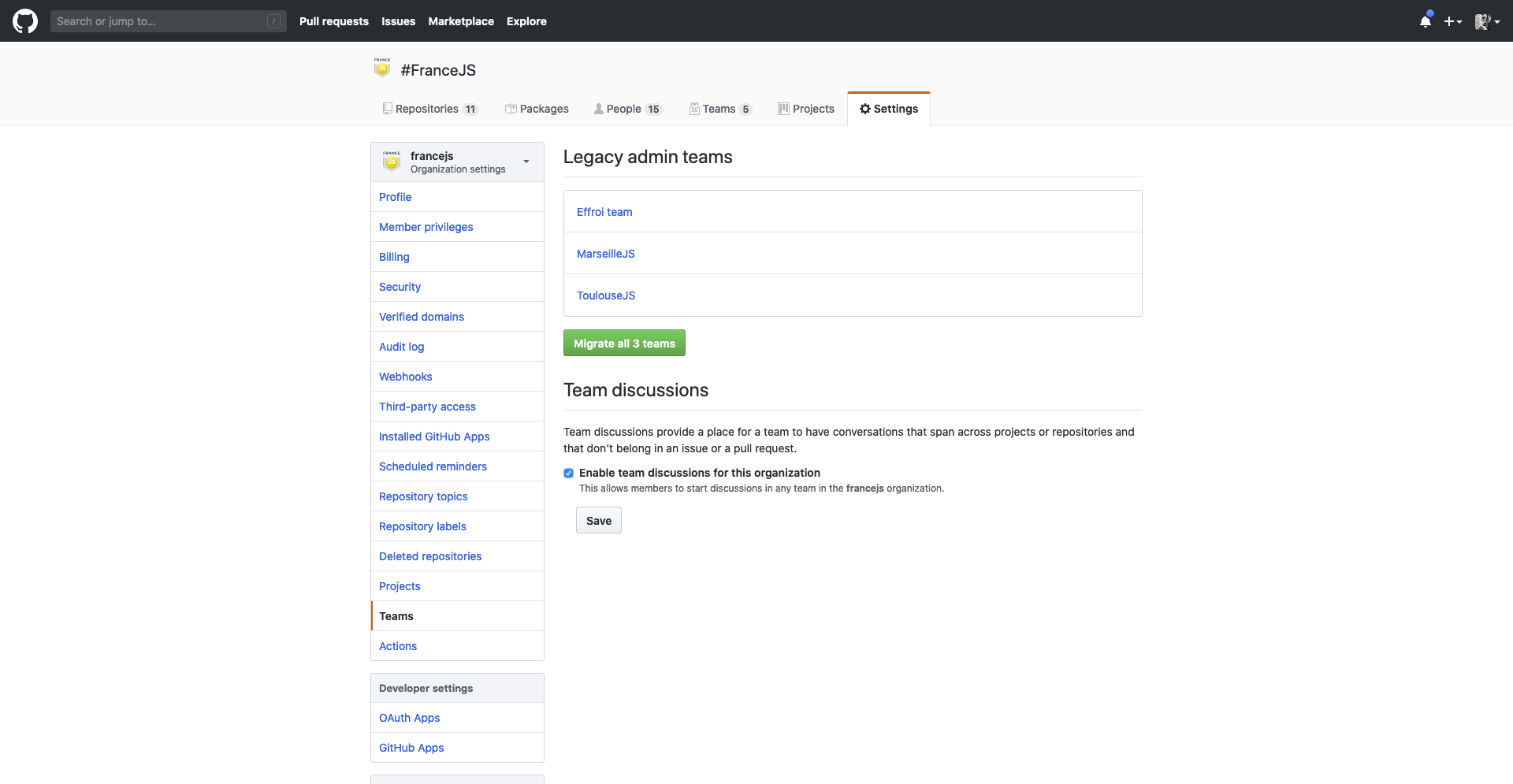Open the ToulouseJS team link
This screenshot has height=784, width=1513.
[x=606, y=295]
